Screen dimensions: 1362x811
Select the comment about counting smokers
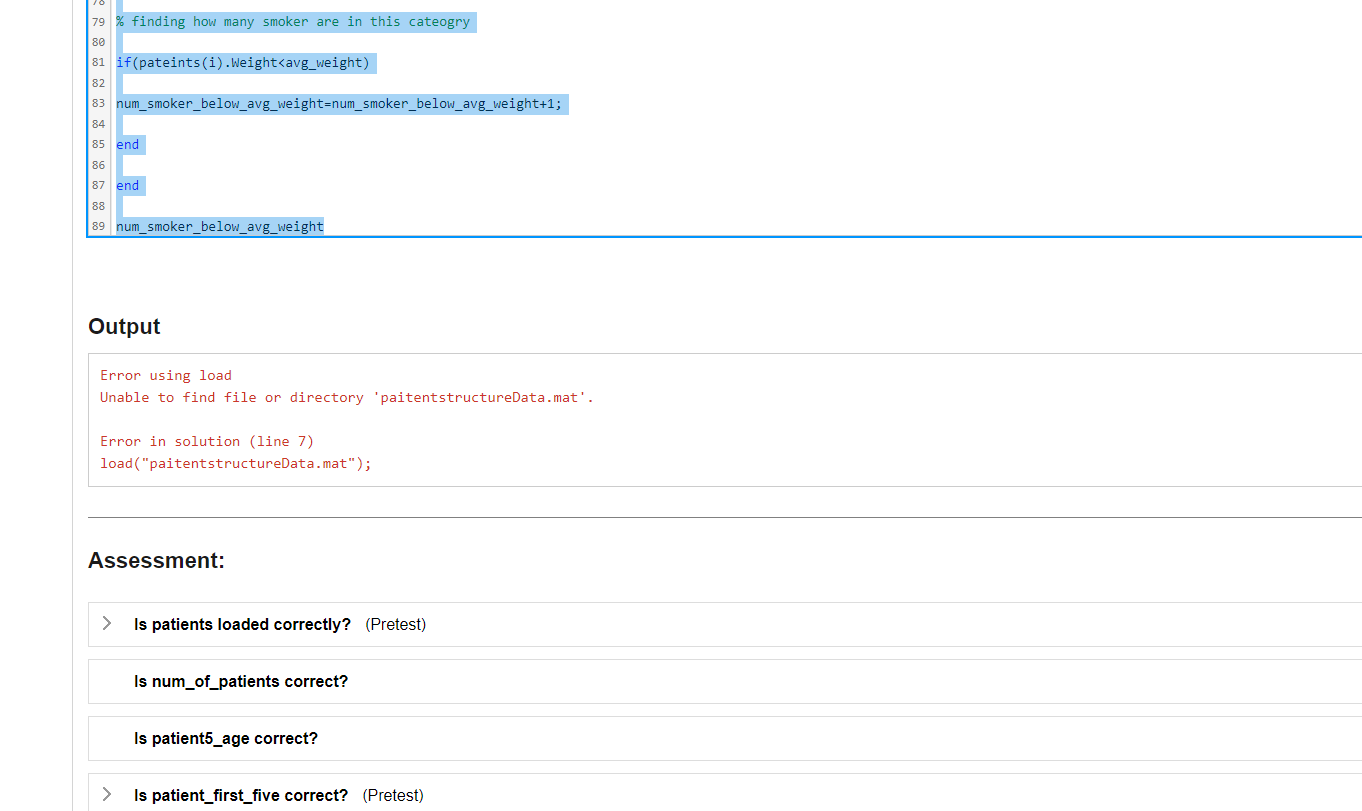pos(294,21)
